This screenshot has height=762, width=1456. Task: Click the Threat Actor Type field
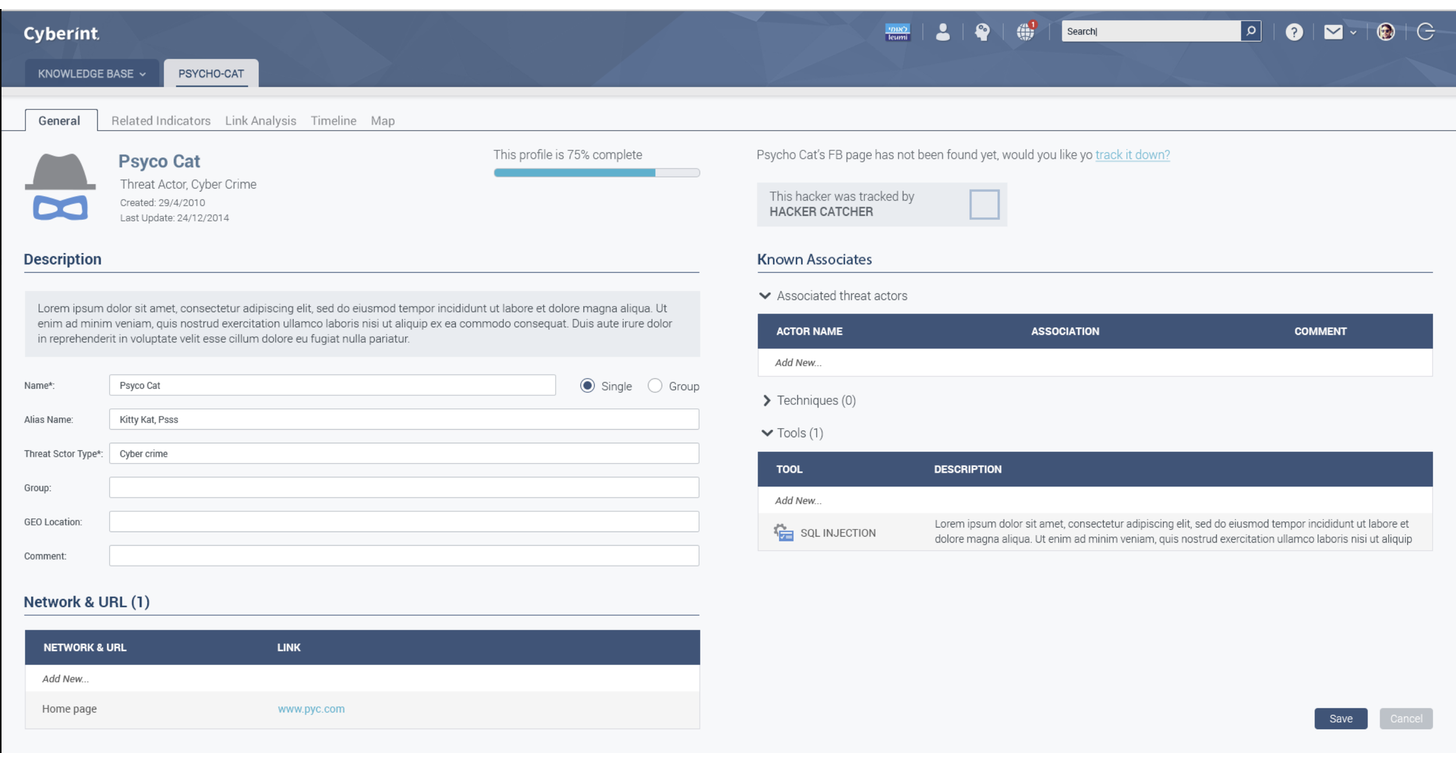[x=404, y=454]
